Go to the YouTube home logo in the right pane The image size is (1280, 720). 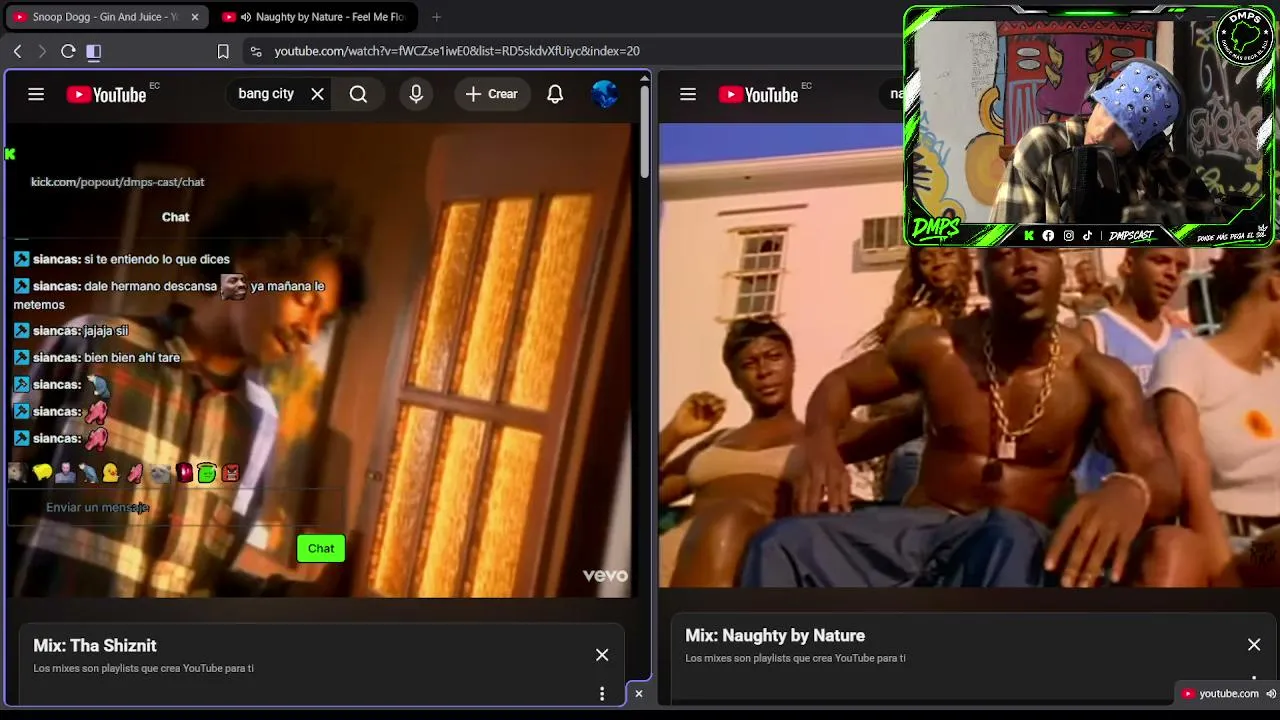point(759,94)
